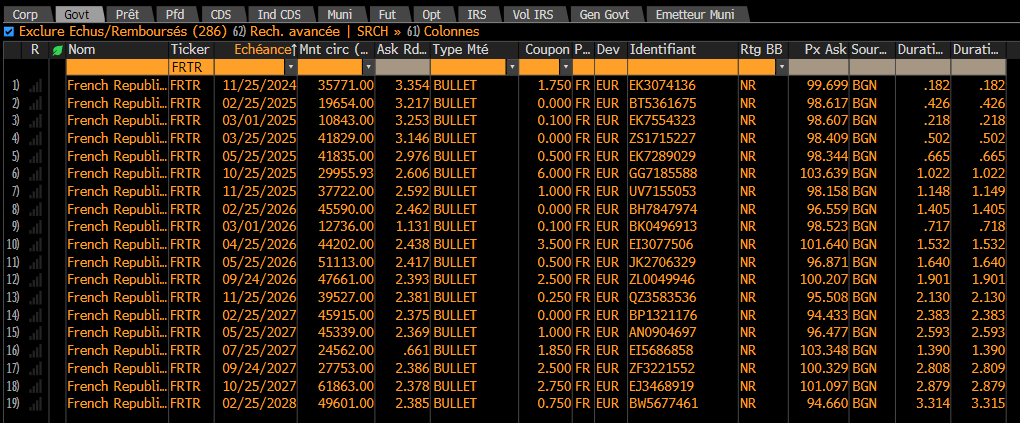Click the Nom column header

[x=117, y=49]
